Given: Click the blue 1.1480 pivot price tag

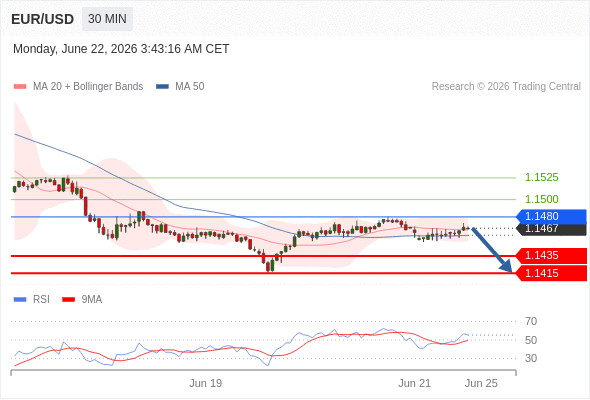Looking at the screenshot, I should [x=551, y=216].
